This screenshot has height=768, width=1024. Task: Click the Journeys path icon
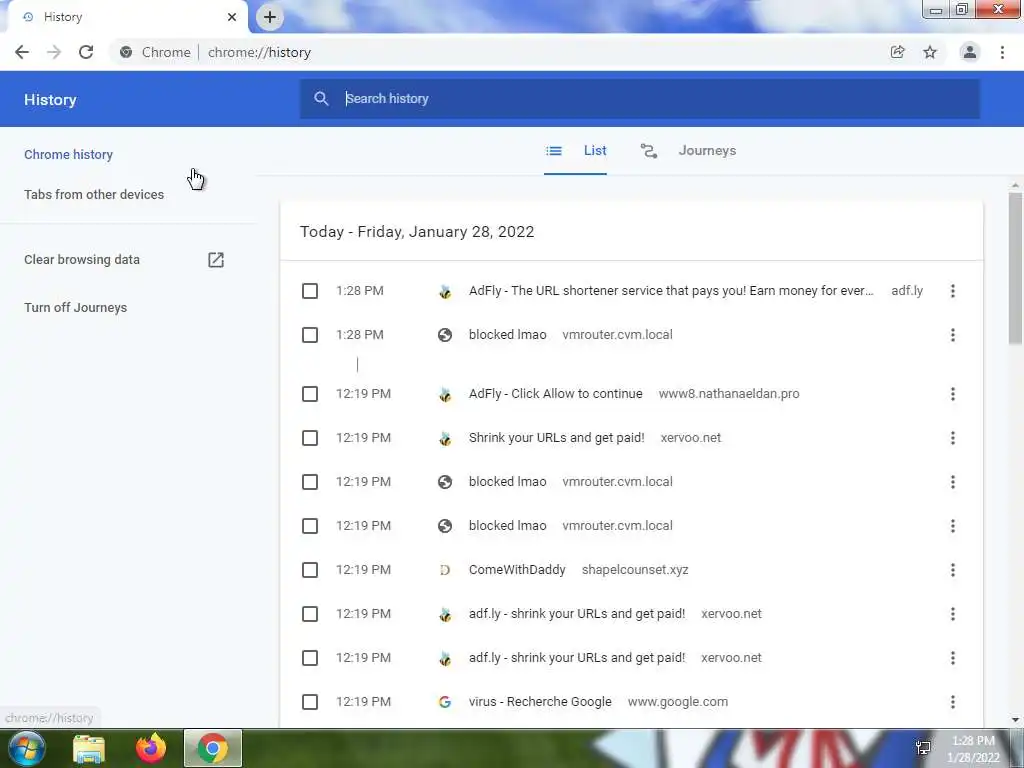(648, 151)
